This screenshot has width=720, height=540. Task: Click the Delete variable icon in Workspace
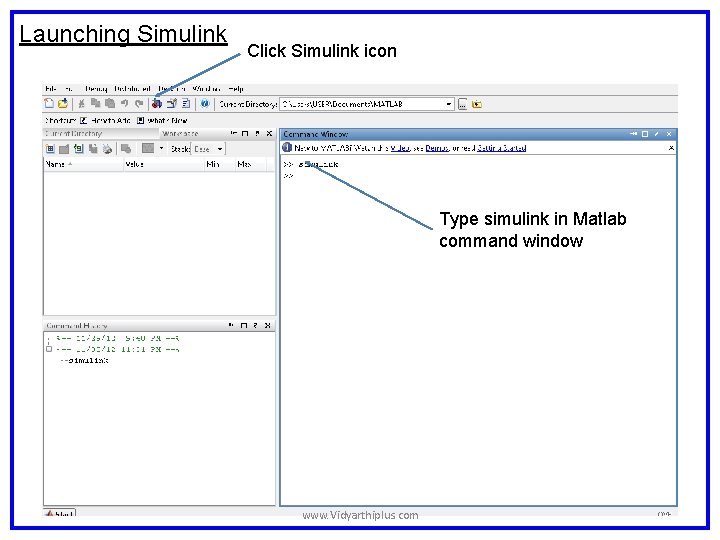point(126,149)
